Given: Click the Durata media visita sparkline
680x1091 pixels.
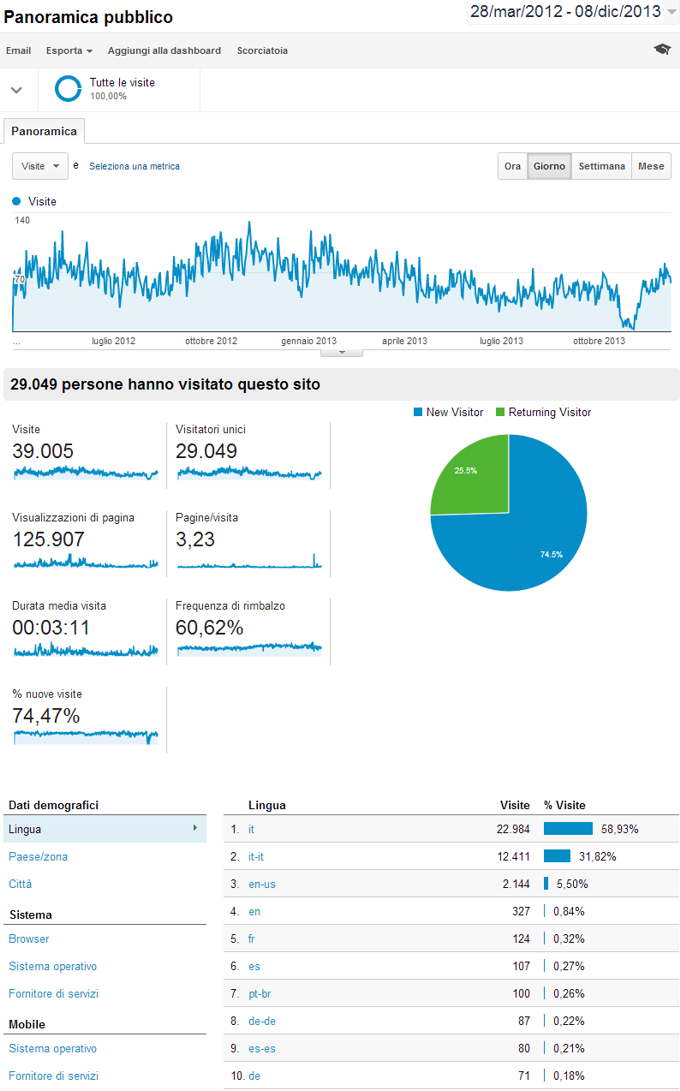Looking at the screenshot, I should tap(86, 650).
